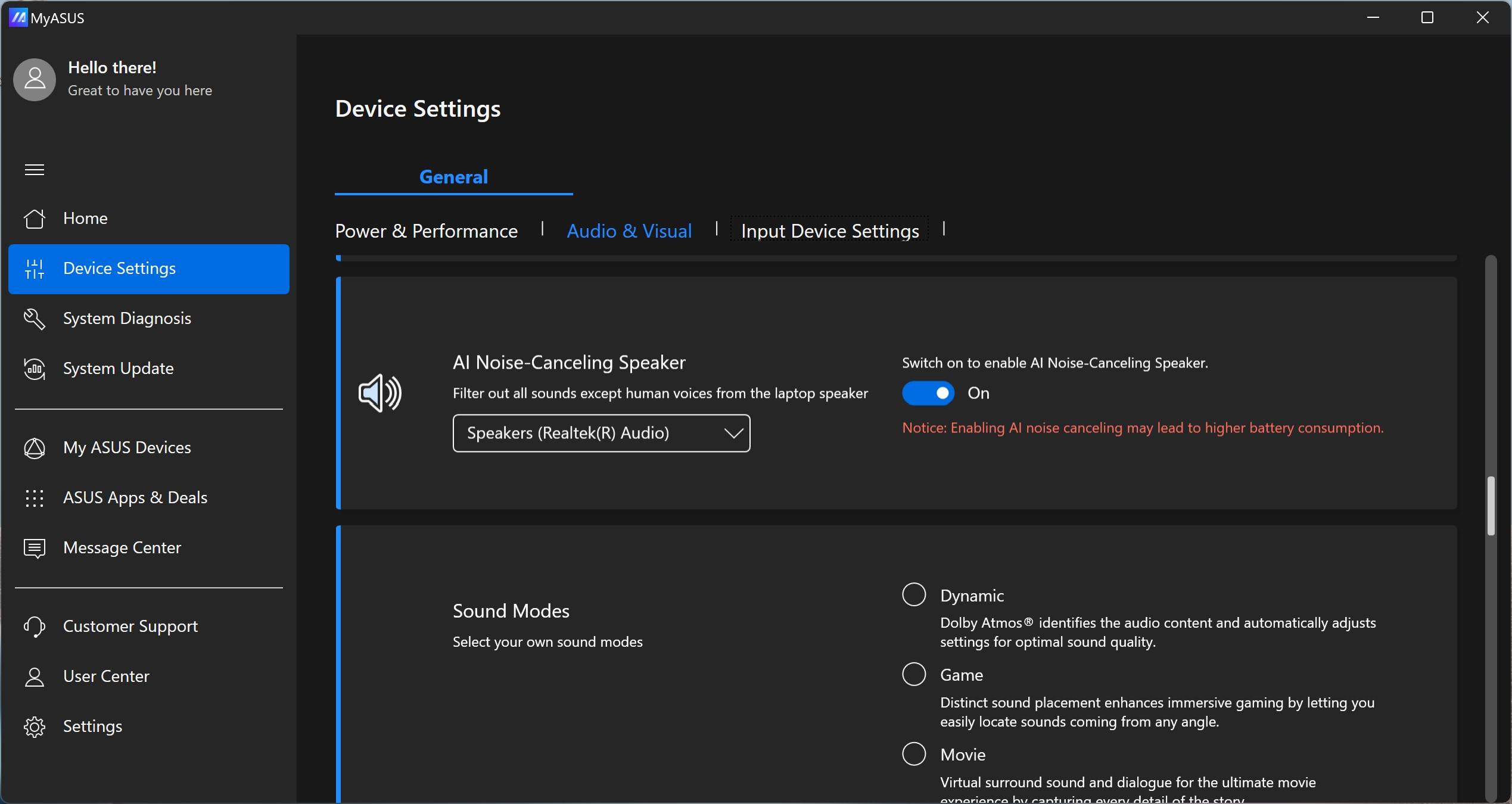Open the Speakers (Realtek(R) Audio) dropdown

coord(601,433)
